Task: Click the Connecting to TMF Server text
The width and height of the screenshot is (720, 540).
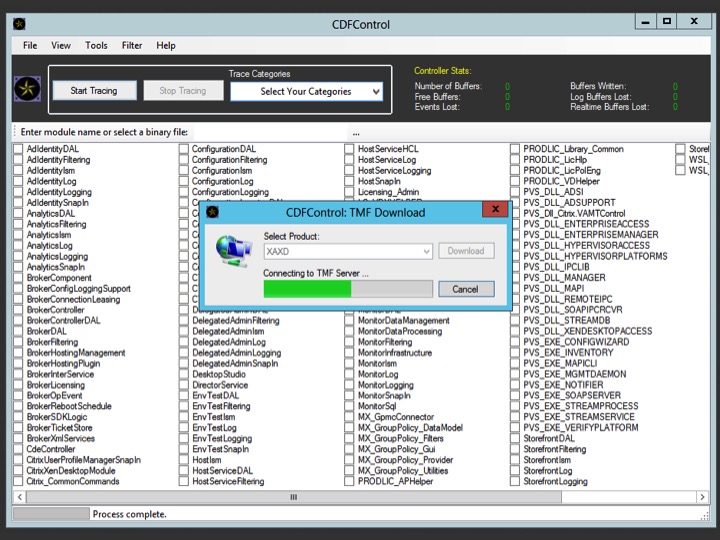Action: coord(316,273)
